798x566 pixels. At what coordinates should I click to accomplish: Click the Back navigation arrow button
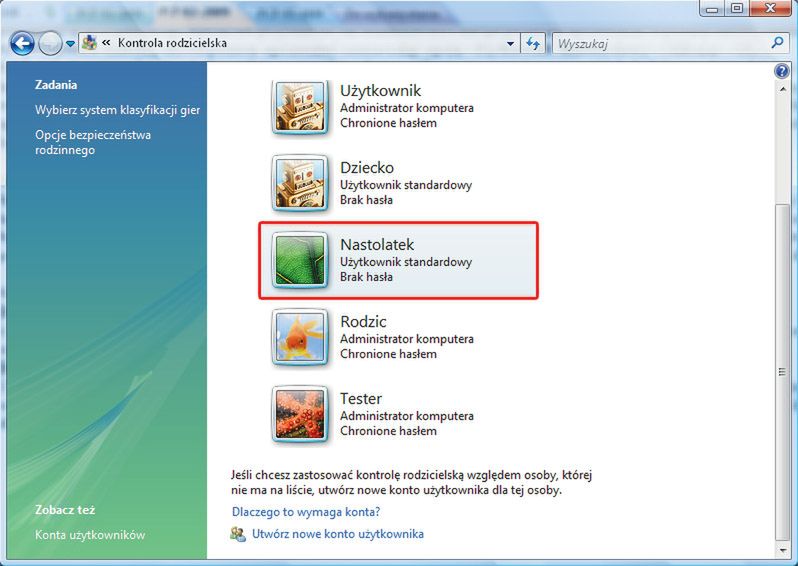pyautogui.click(x=22, y=44)
